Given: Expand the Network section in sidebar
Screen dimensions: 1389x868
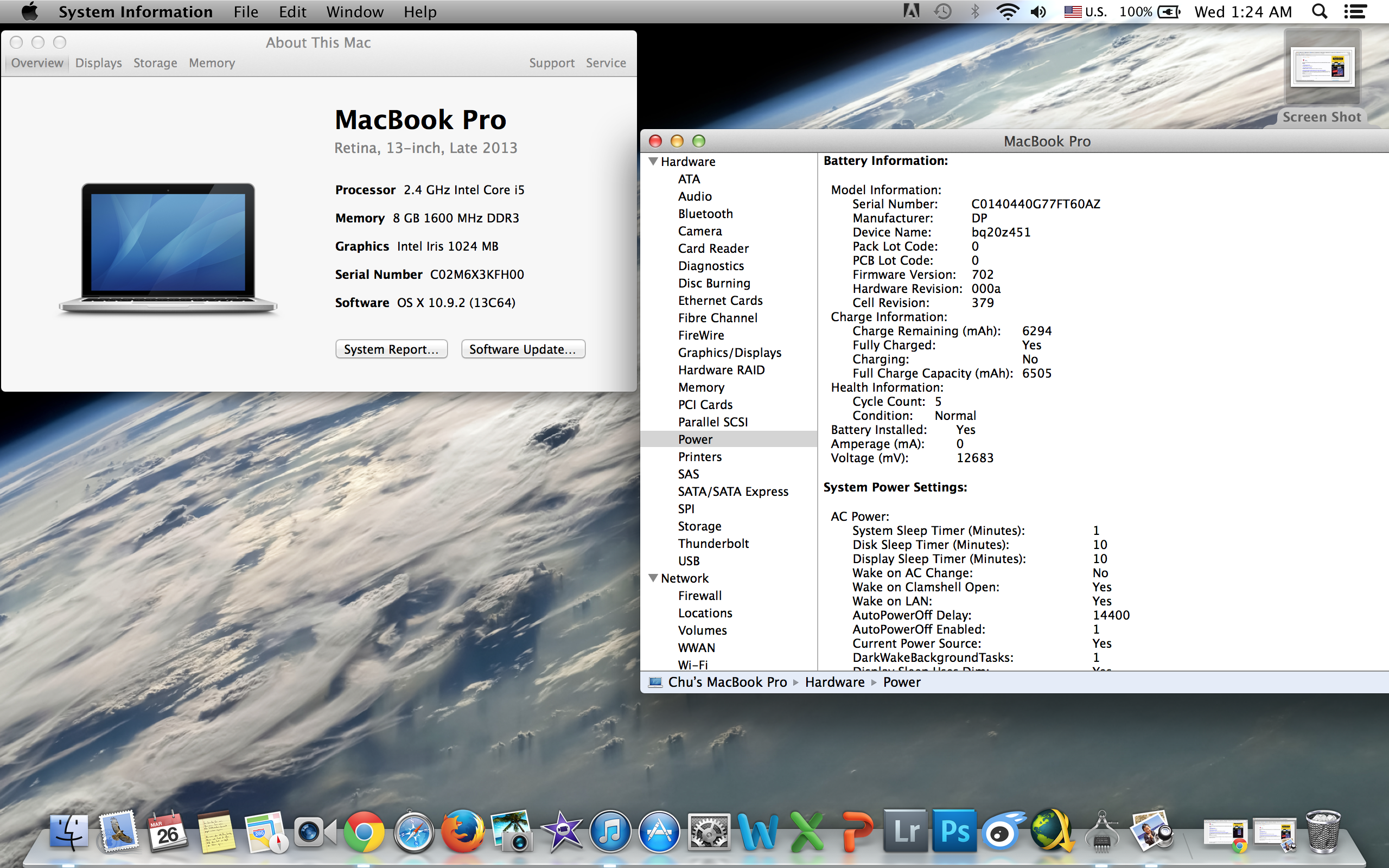Looking at the screenshot, I should tap(653, 578).
